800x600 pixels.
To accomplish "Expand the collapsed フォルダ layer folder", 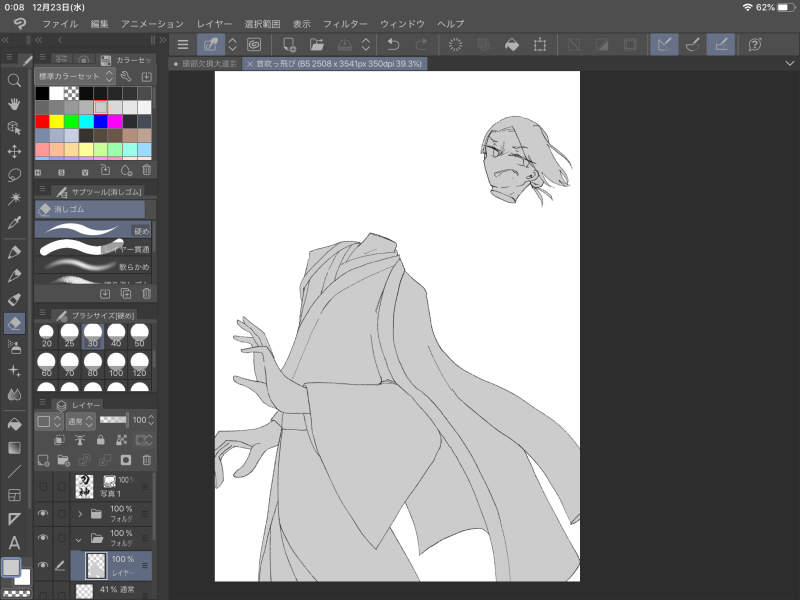I will point(80,514).
